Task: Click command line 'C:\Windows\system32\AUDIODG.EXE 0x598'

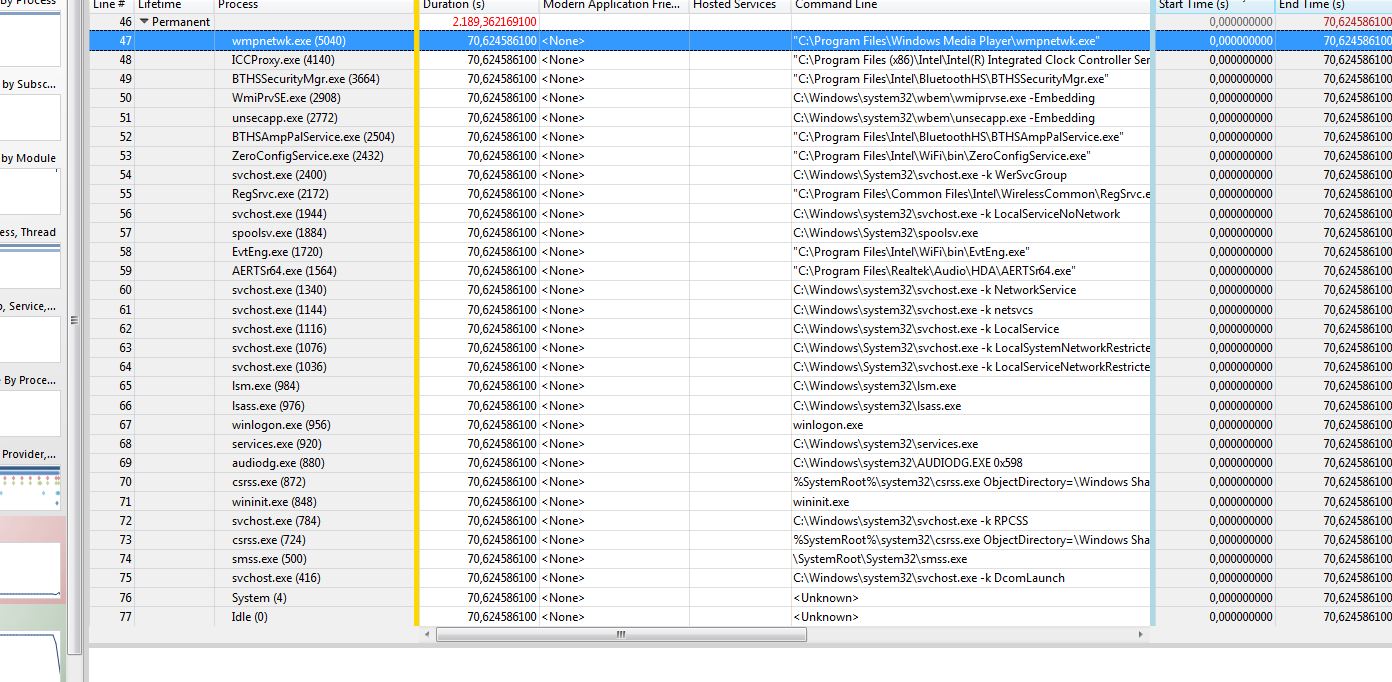Action: 908,463
